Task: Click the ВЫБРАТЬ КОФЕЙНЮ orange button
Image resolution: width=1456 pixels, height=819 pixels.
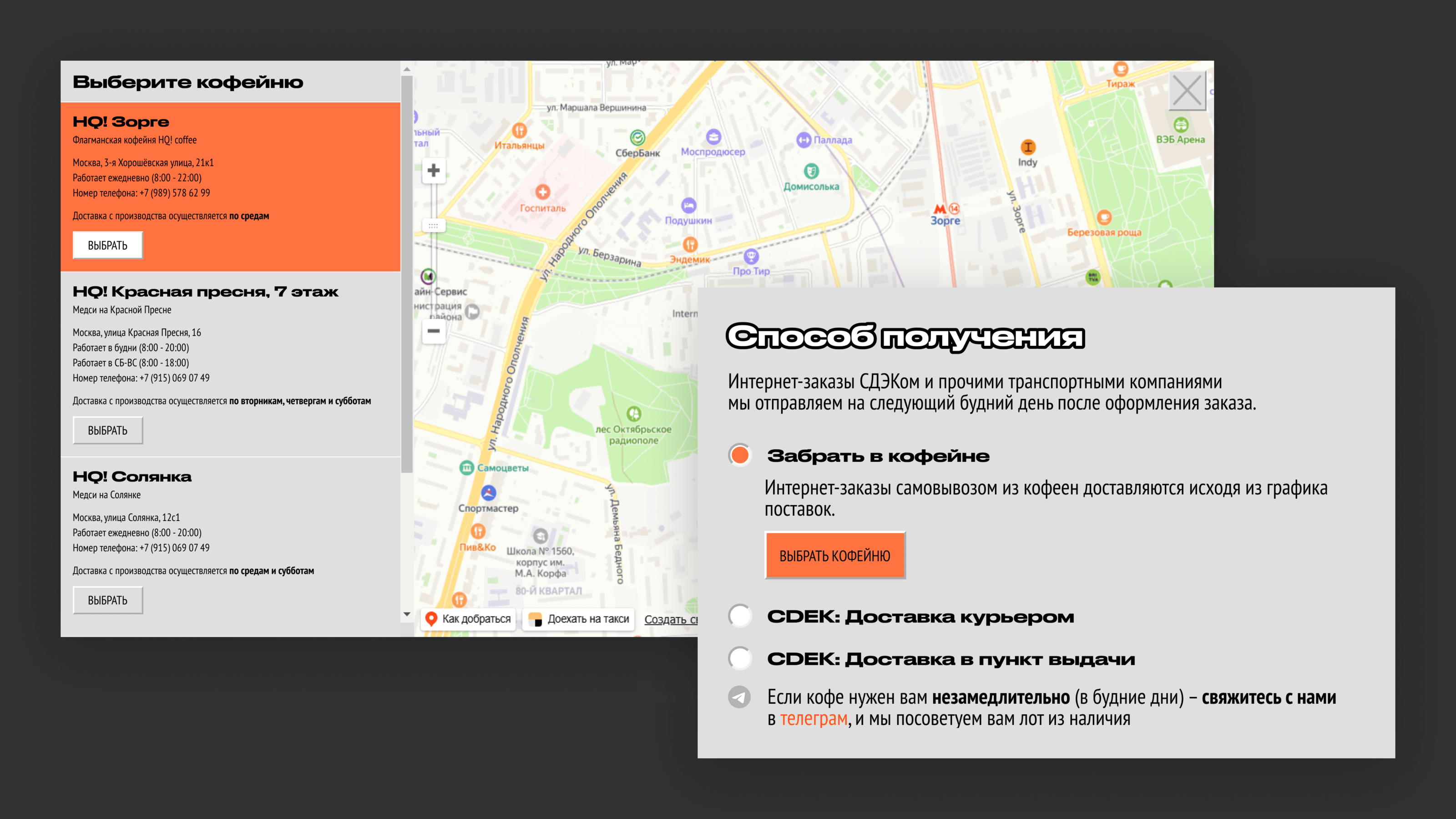Action: point(835,555)
